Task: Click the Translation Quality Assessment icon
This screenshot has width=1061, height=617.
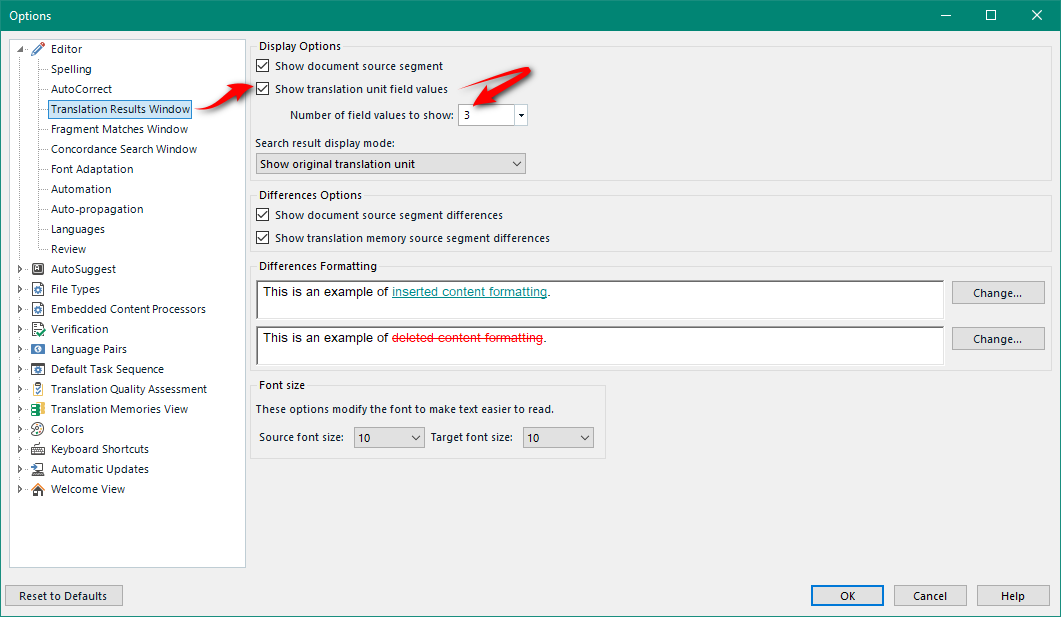Action: click(36, 388)
